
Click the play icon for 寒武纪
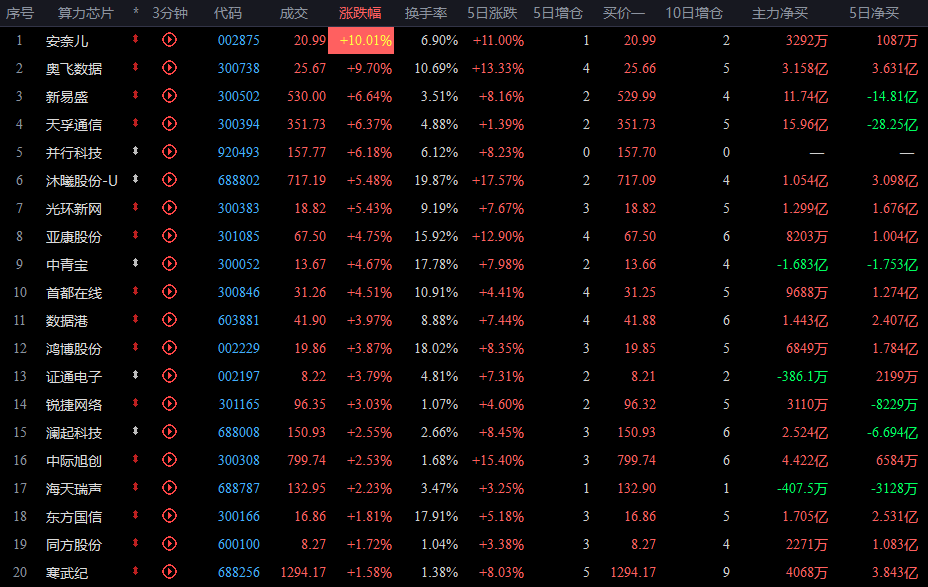[x=169, y=572]
